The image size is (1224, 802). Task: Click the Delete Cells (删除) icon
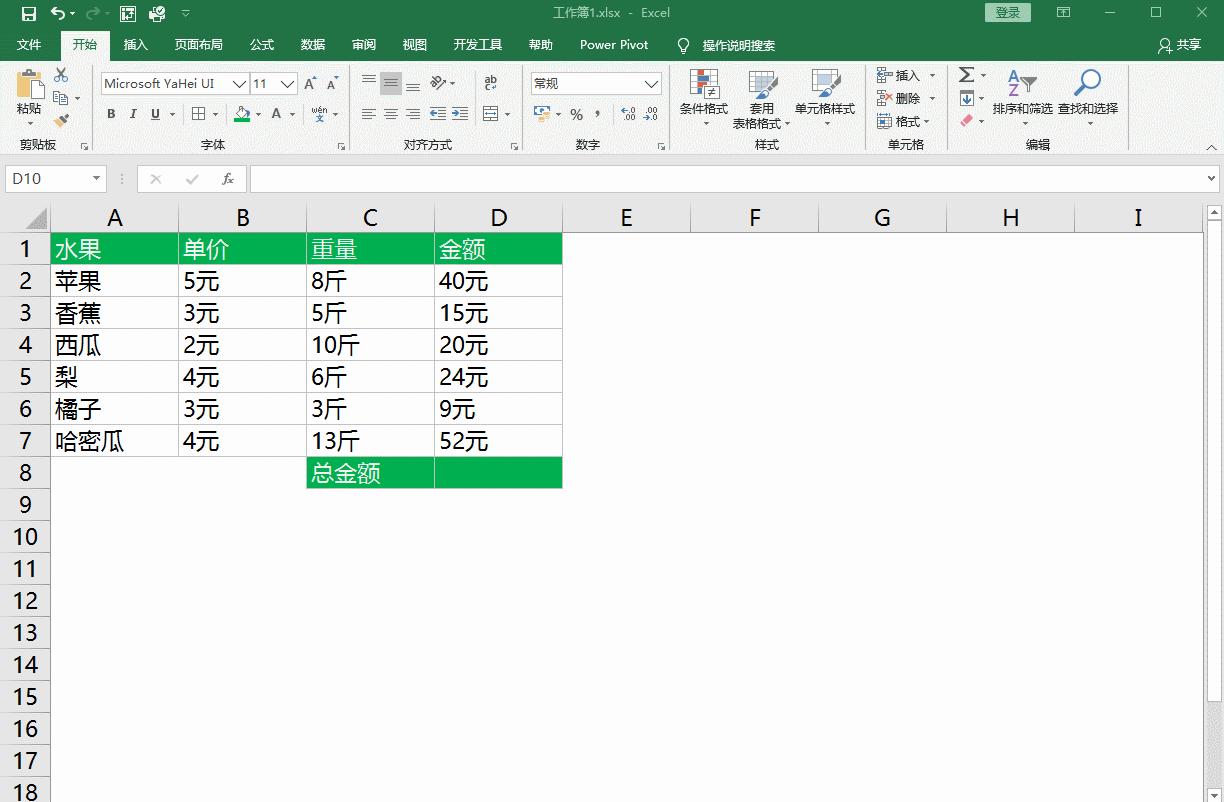click(x=886, y=98)
